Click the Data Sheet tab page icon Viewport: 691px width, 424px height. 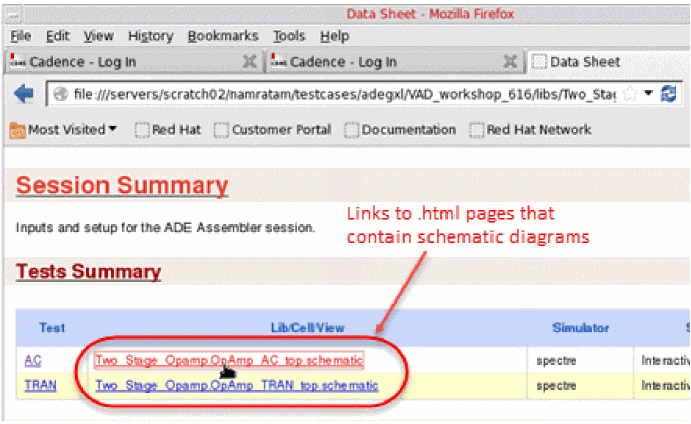(x=539, y=61)
